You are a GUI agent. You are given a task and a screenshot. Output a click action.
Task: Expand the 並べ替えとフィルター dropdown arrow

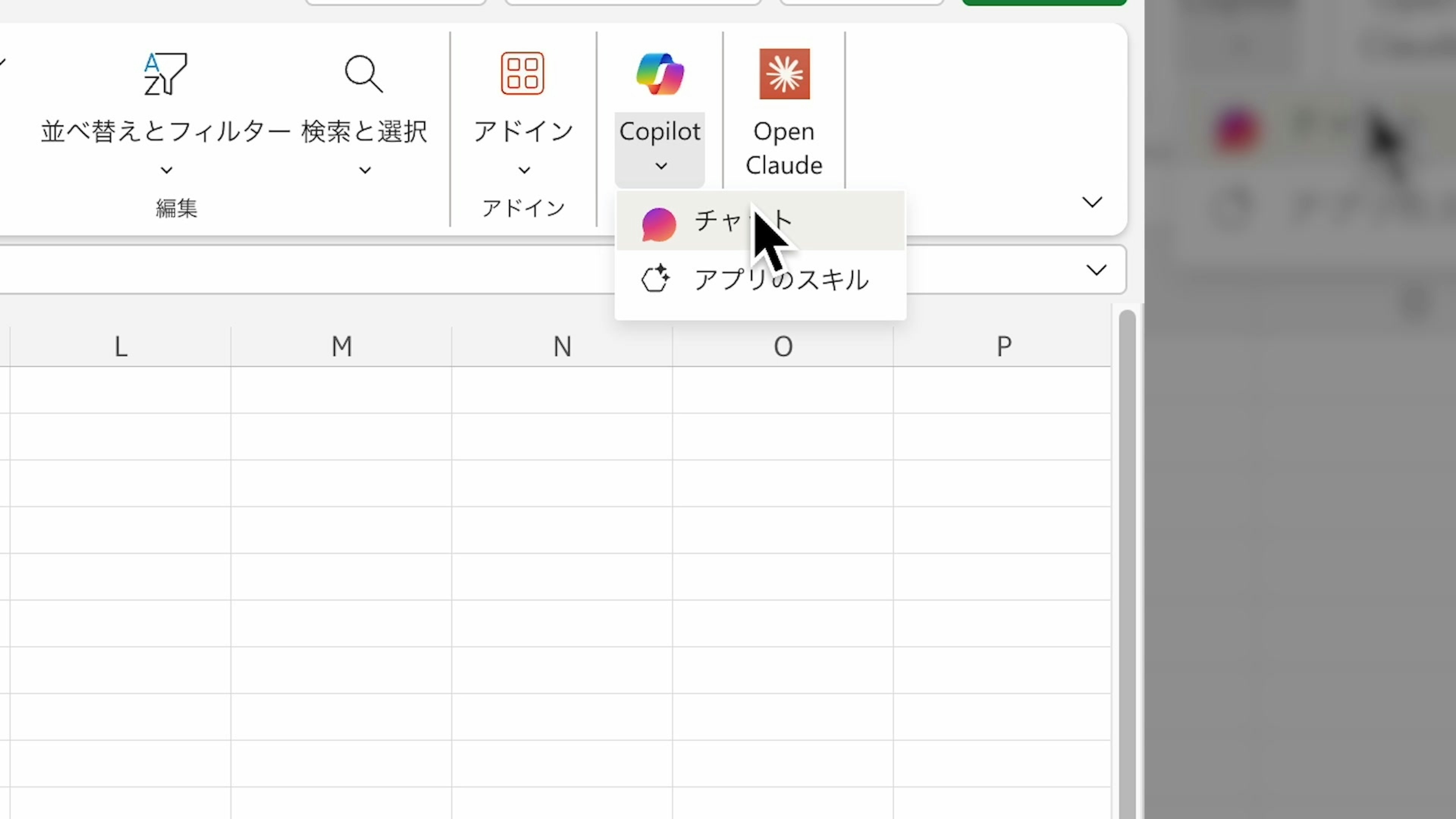166,170
